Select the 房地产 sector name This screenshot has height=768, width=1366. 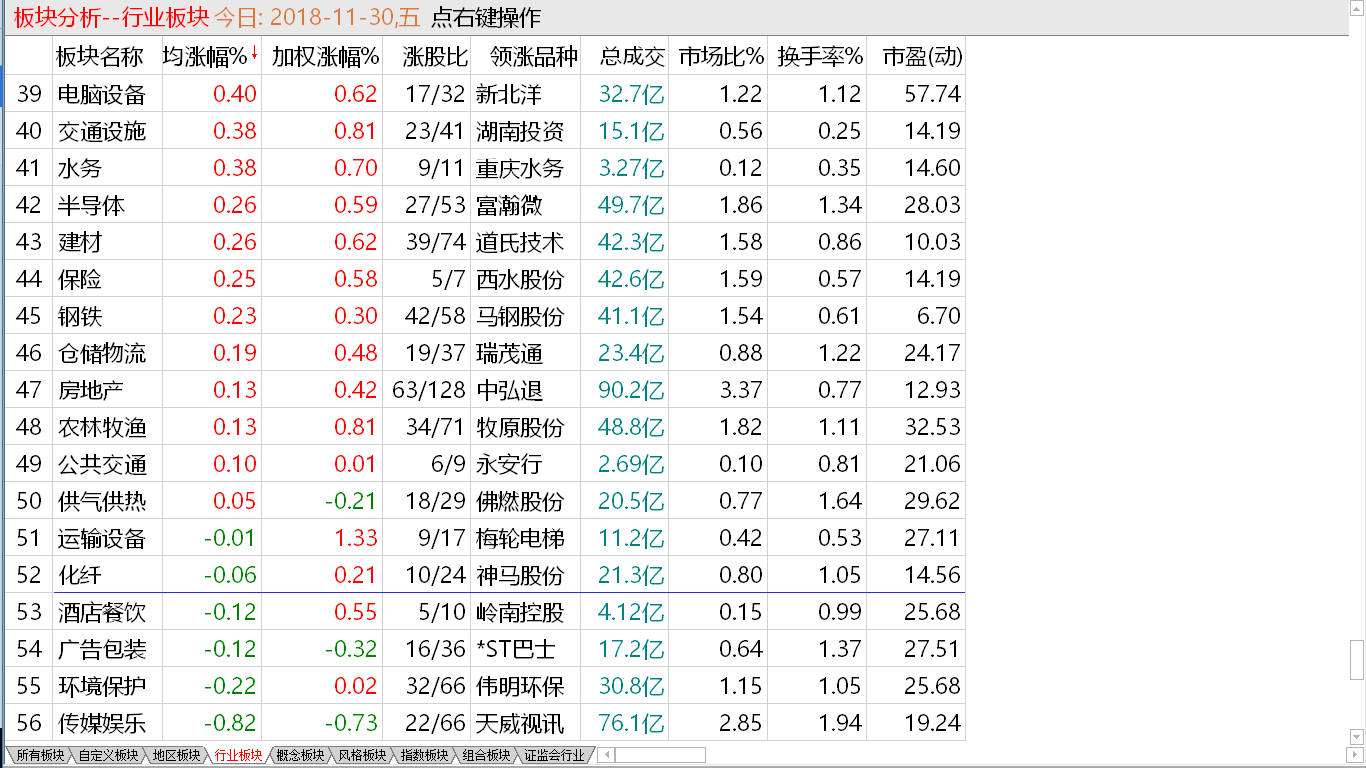pos(90,390)
